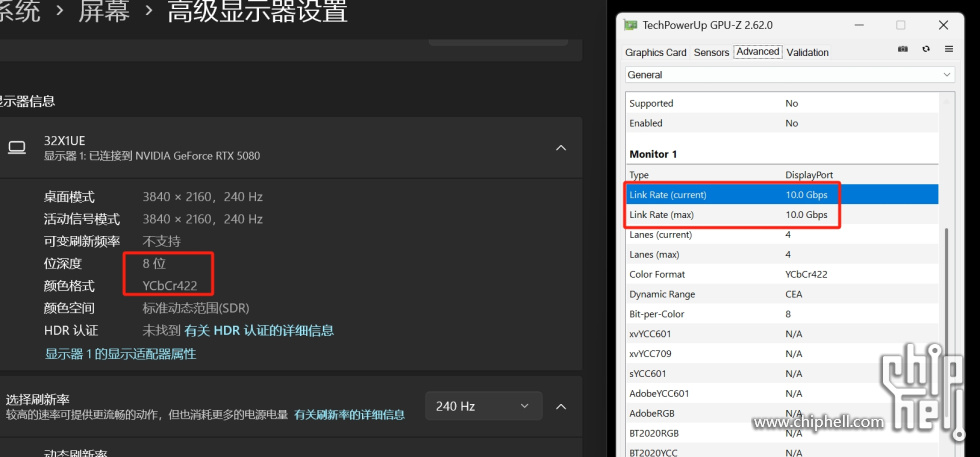Screen dimensions: 980x457
Task: Open the 240 Hz refresh rate dropdown
Action: tap(484, 406)
